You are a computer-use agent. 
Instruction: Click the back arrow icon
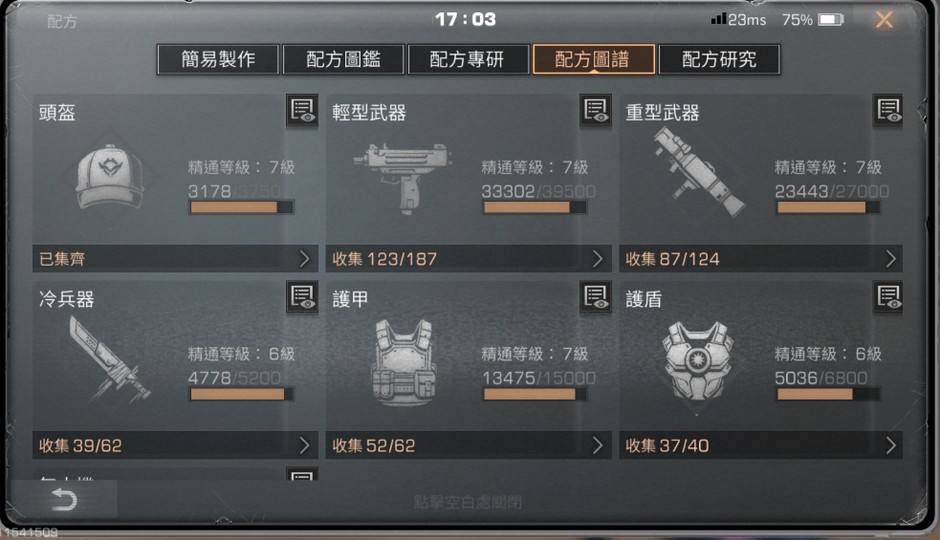point(64,499)
